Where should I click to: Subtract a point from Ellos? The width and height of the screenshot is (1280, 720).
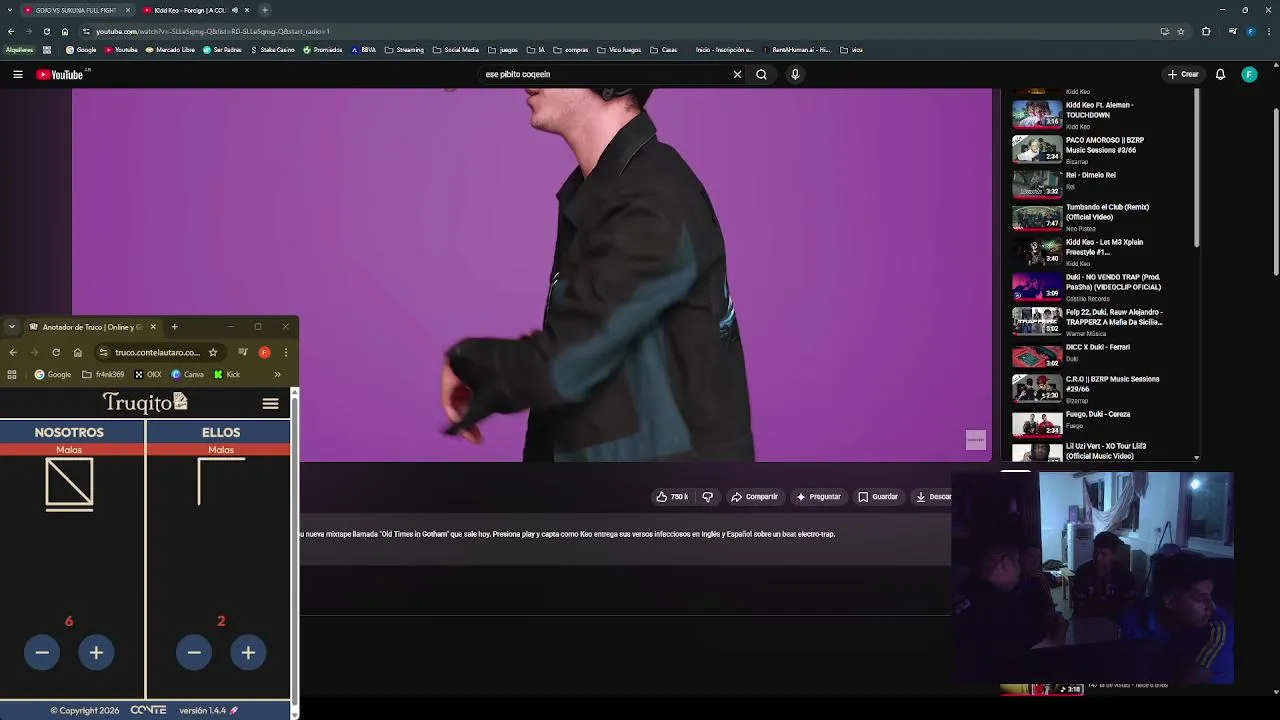[x=194, y=653]
